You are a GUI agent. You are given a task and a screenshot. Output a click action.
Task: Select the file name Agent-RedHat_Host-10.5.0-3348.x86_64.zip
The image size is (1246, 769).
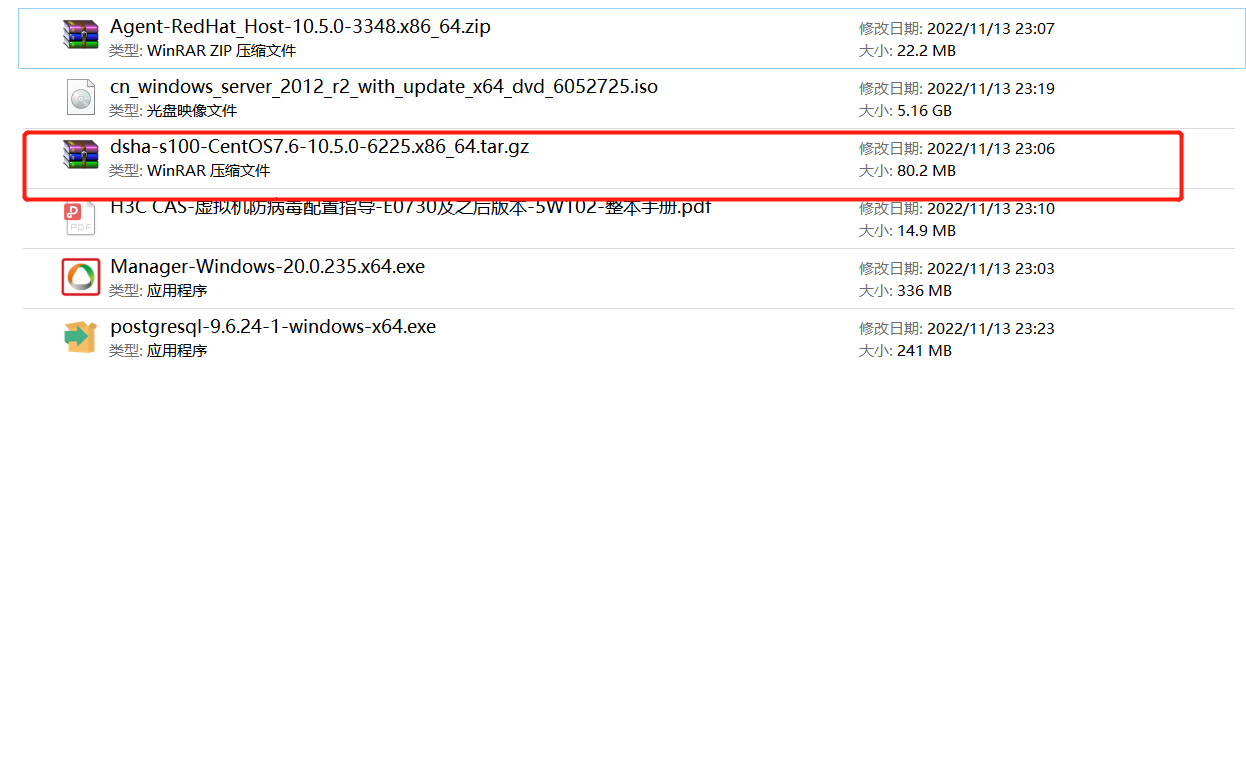coord(300,27)
